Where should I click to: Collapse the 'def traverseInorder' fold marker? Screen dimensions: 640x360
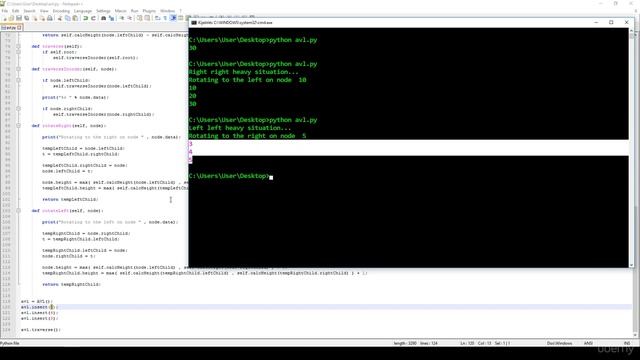pos(18,69)
